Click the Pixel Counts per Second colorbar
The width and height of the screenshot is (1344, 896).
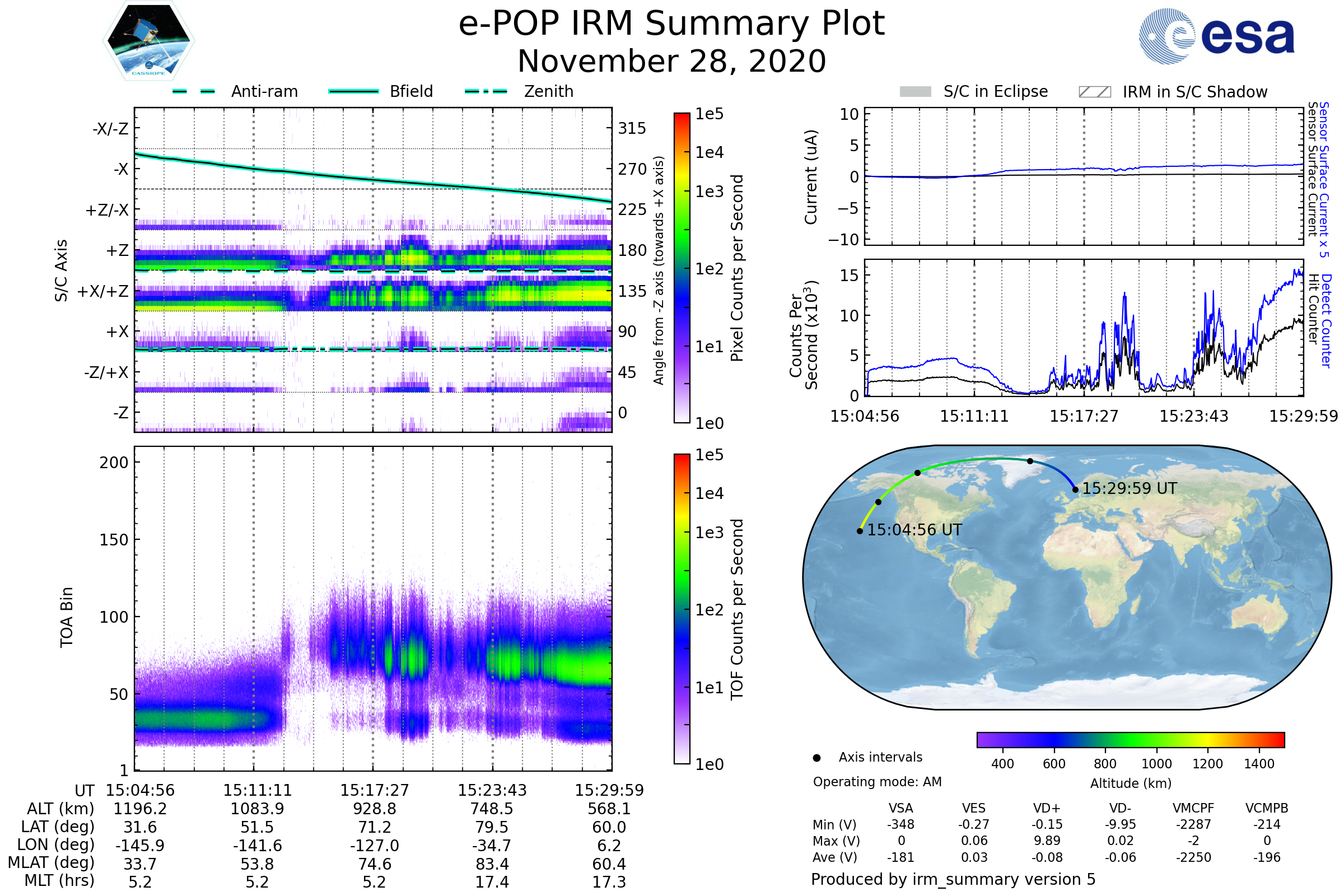(682, 268)
